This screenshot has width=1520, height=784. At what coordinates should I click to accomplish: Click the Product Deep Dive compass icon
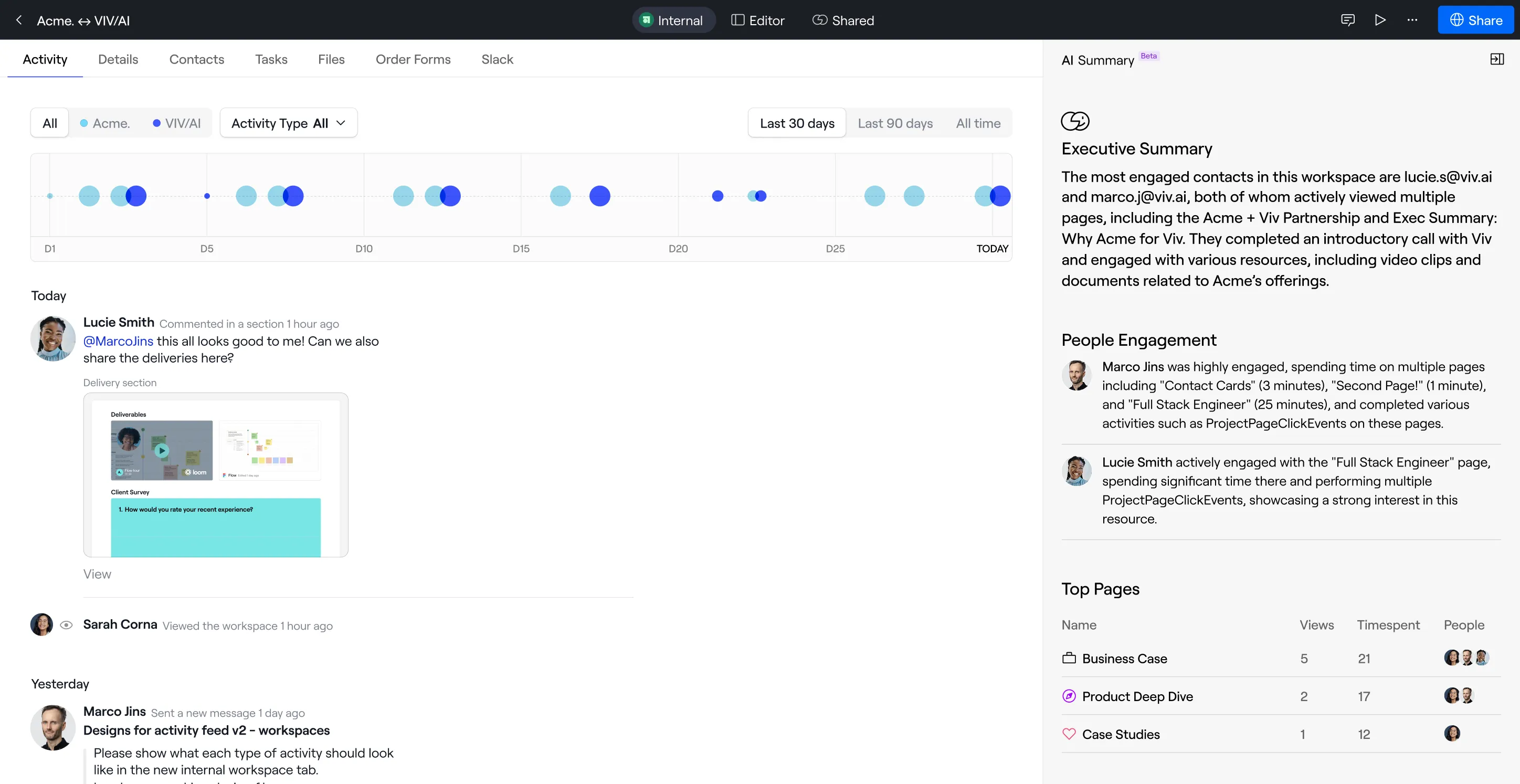coord(1069,696)
